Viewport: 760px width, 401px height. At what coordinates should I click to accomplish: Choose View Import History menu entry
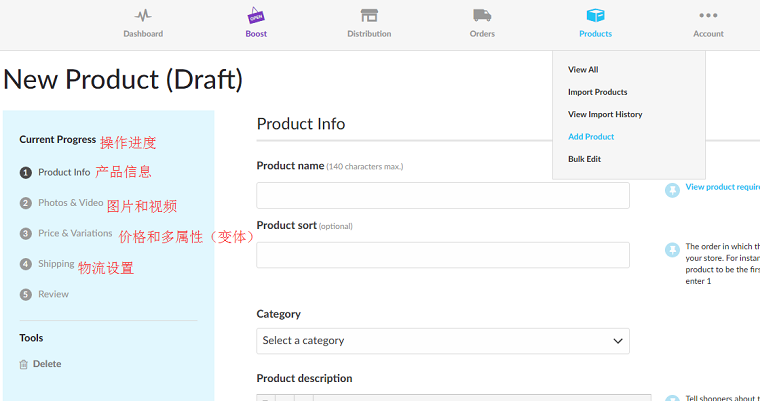pyautogui.click(x=605, y=114)
